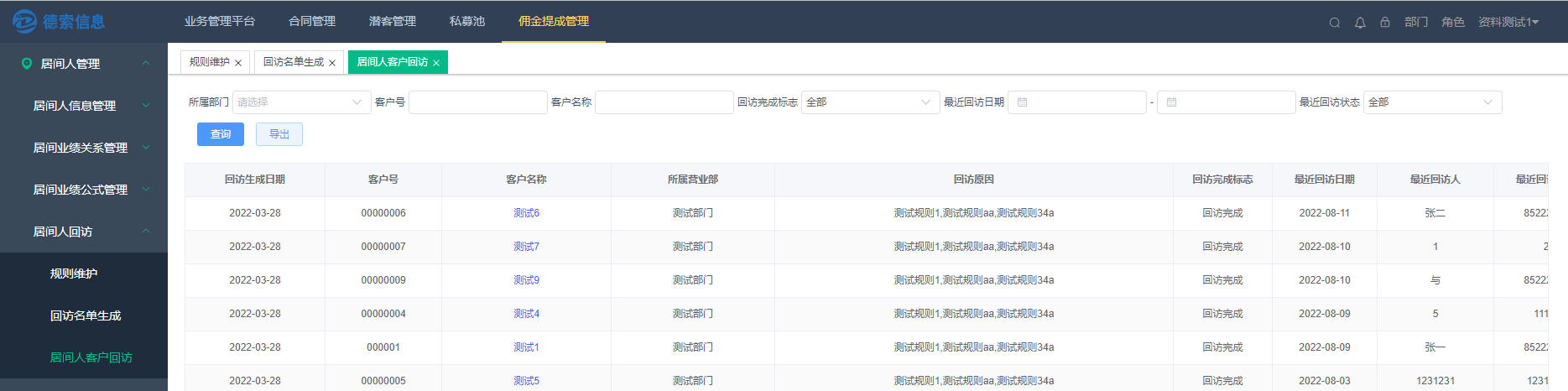Open the 资料测试1 user dropdown
This screenshot has width=1568, height=391.
pyautogui.click(x=1508, y=22)
